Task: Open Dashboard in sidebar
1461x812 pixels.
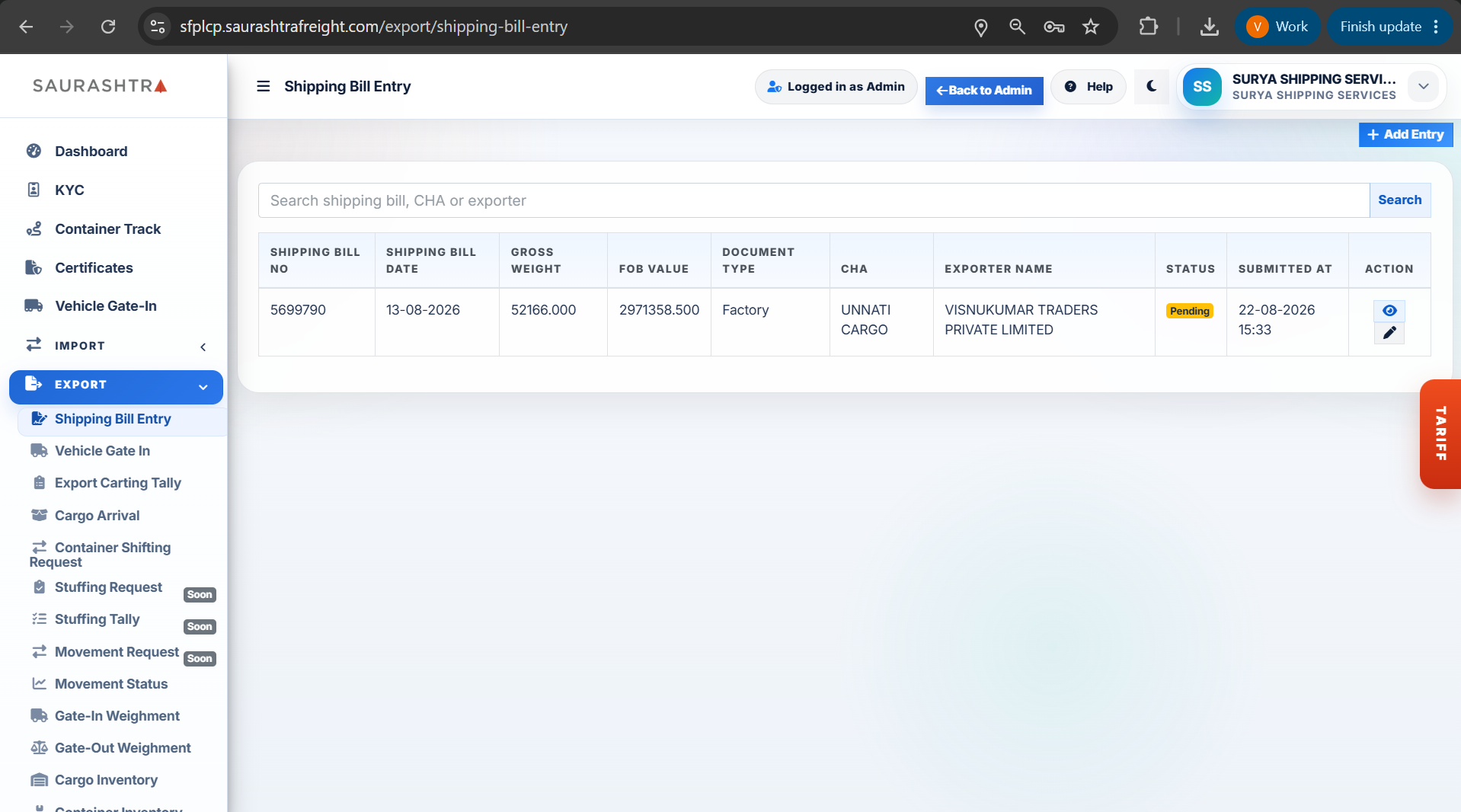Action: click(x=91, y=151)
